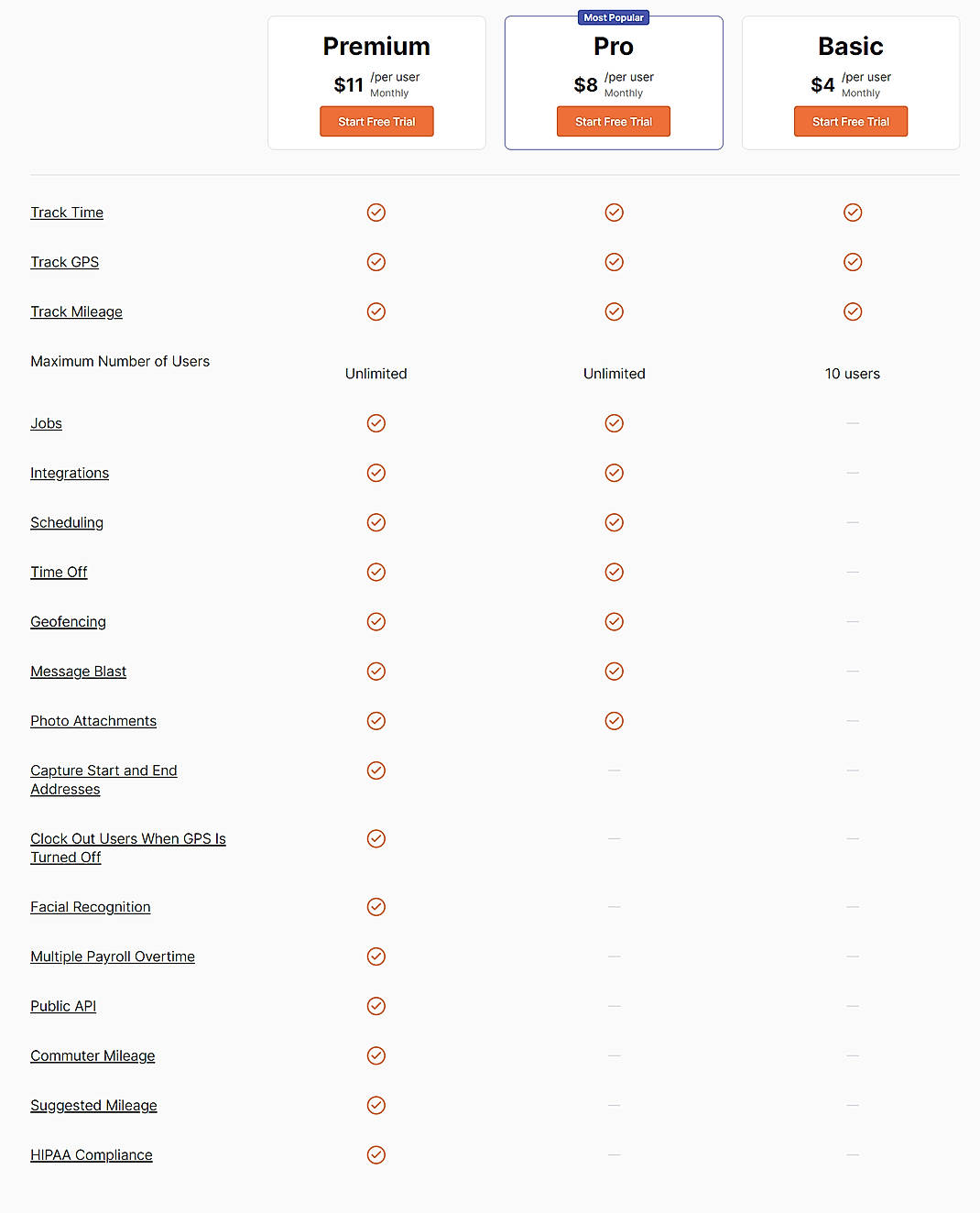Click the Most Popular badge on Pro
Screen dimensions: 980x1213
coord(614,16)
